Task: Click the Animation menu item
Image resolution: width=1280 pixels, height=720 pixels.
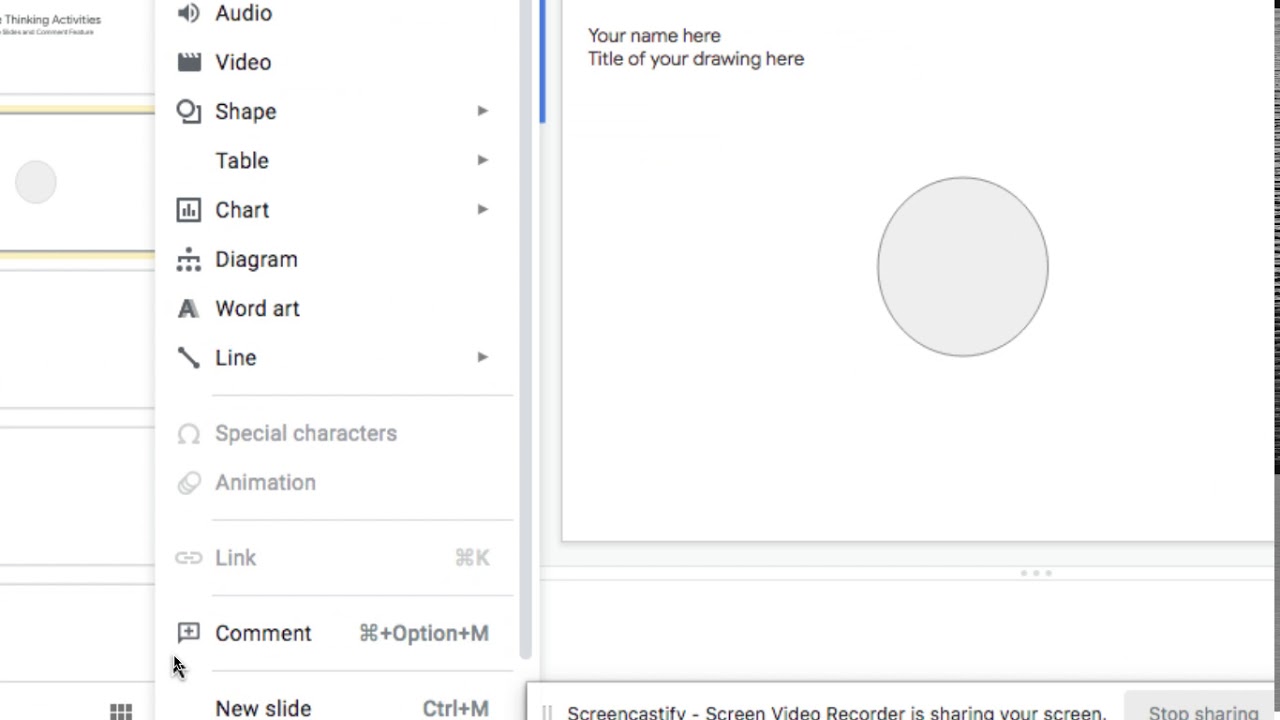Action: click(339, 482)
